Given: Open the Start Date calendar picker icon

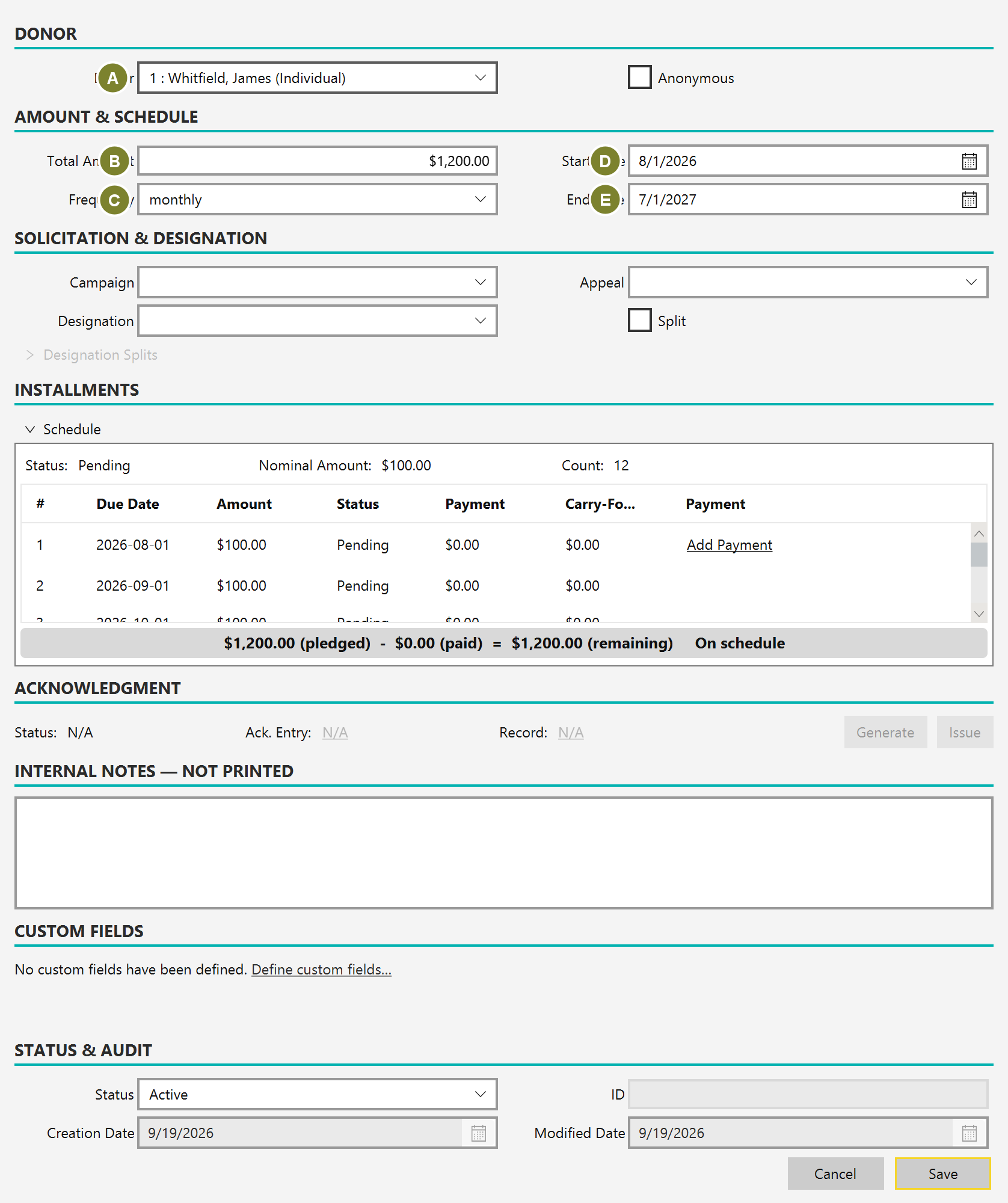Looking at the screenshot, I should tap(969, 161).
